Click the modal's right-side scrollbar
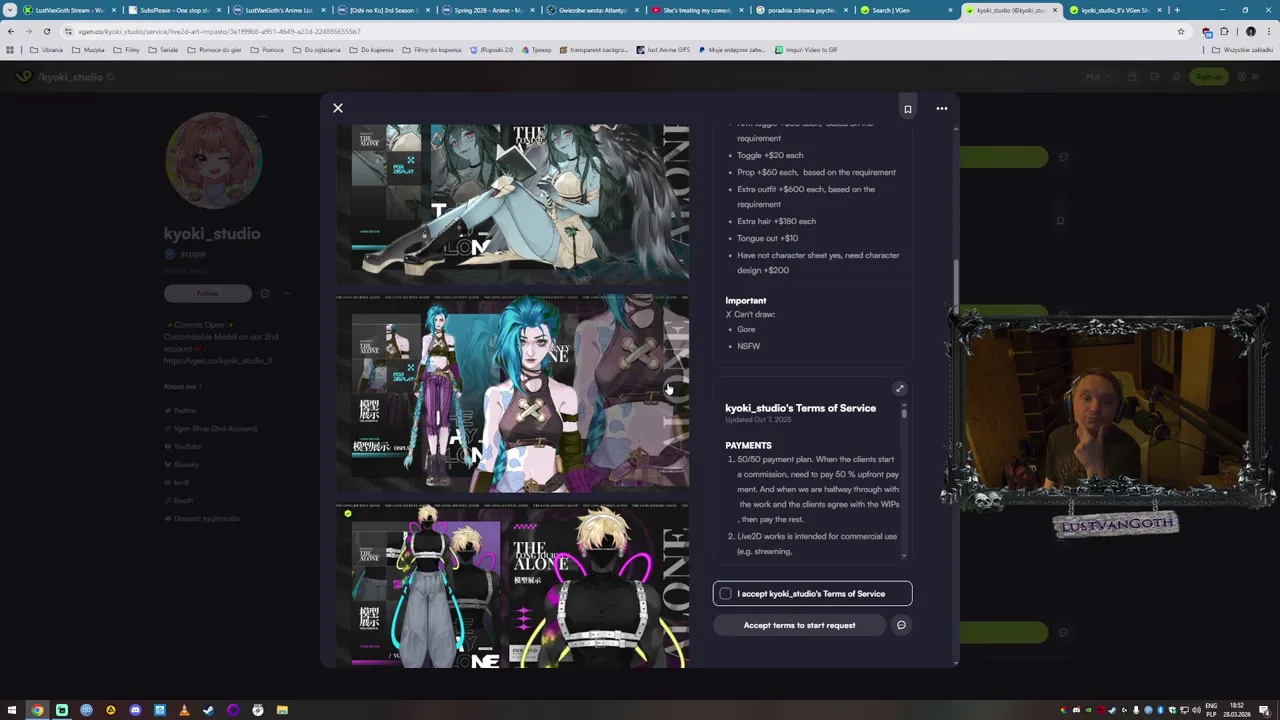Viewport: 1280px width, 720px height. click(x=956, y=285)
